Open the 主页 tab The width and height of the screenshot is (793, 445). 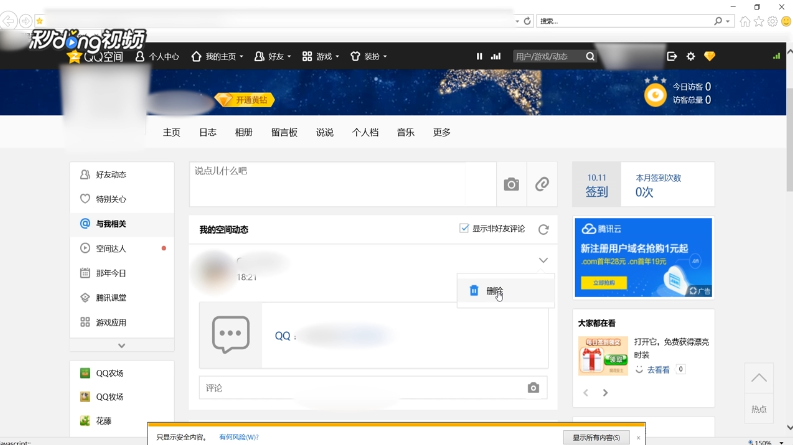point(171,132)
